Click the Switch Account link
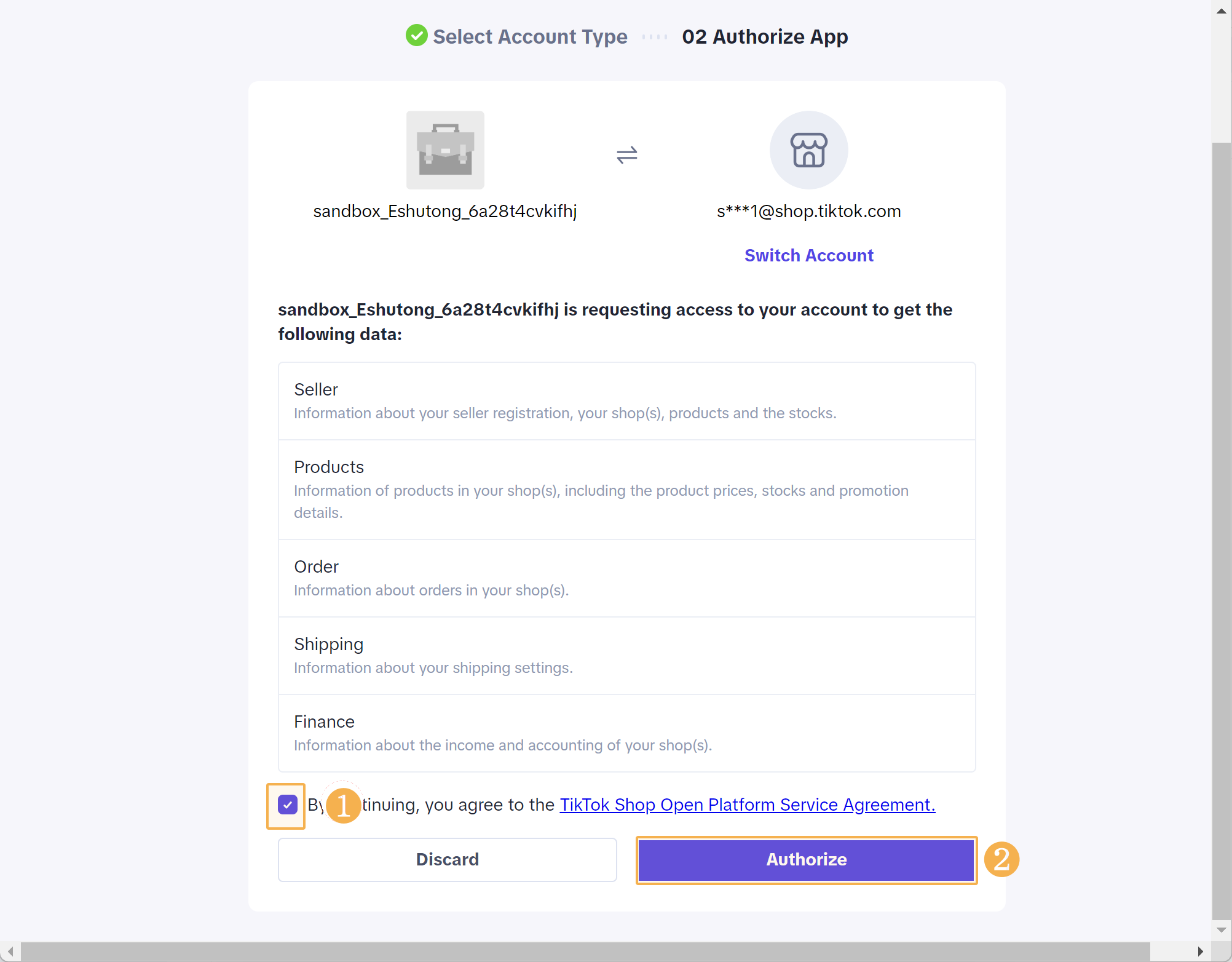The height and width of the screenshot is (962, 1232). coord(808,255)
